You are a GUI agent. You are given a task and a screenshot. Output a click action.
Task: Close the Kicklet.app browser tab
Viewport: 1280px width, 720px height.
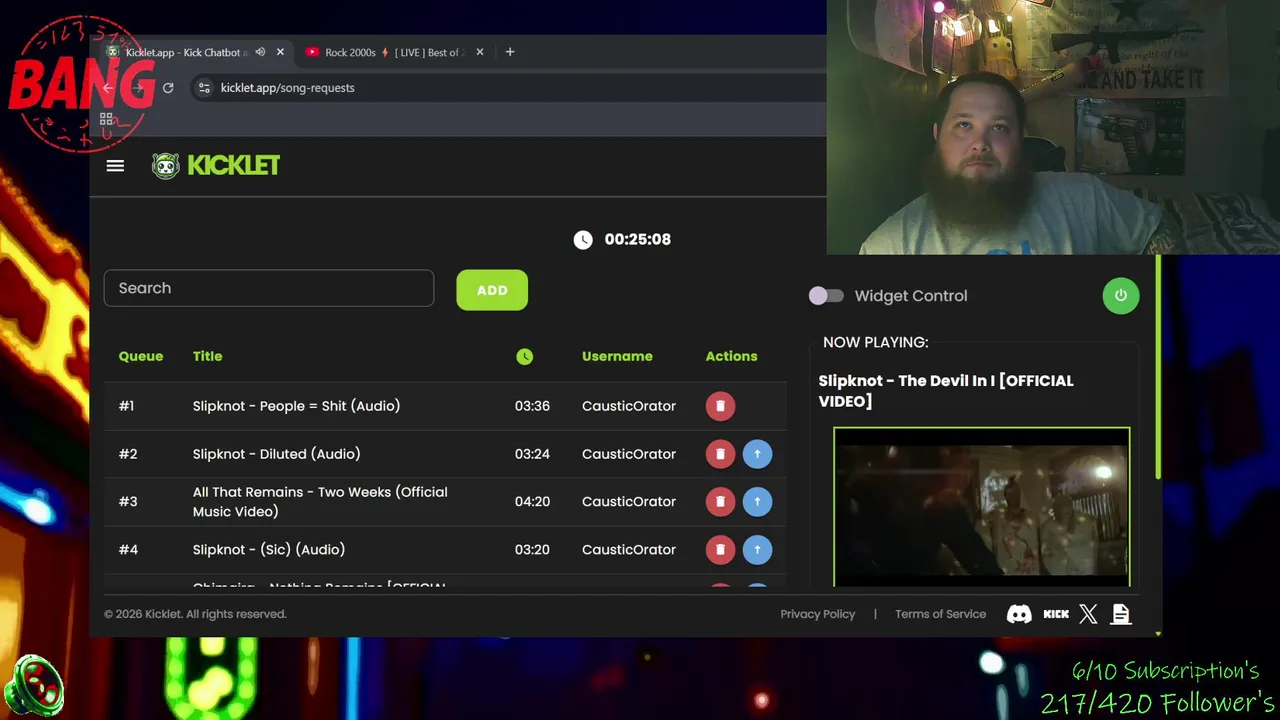[x=280, y=52]
